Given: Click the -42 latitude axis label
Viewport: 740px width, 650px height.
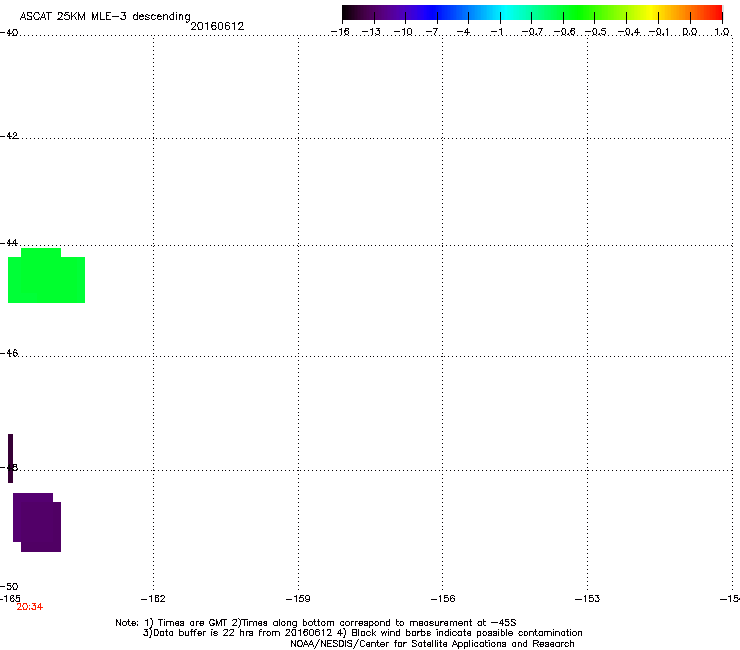Looking at the screenshot, I should pos(9,135).
